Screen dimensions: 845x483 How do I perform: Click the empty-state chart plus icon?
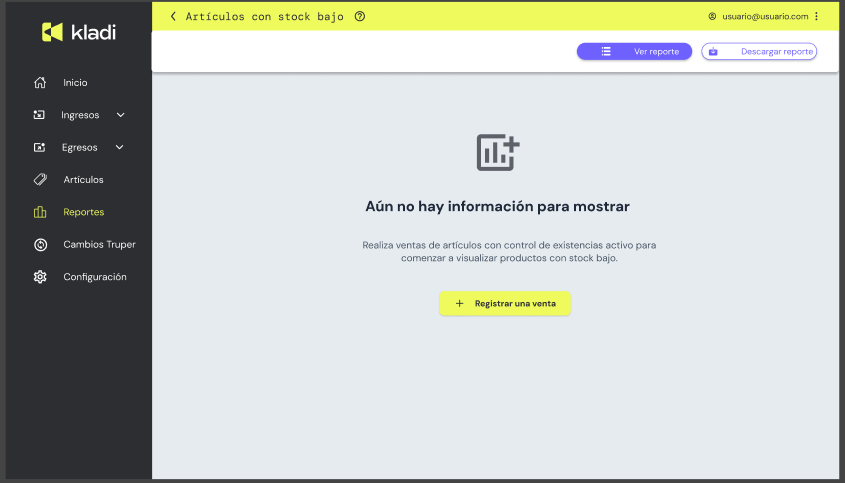tap(498, 153)
